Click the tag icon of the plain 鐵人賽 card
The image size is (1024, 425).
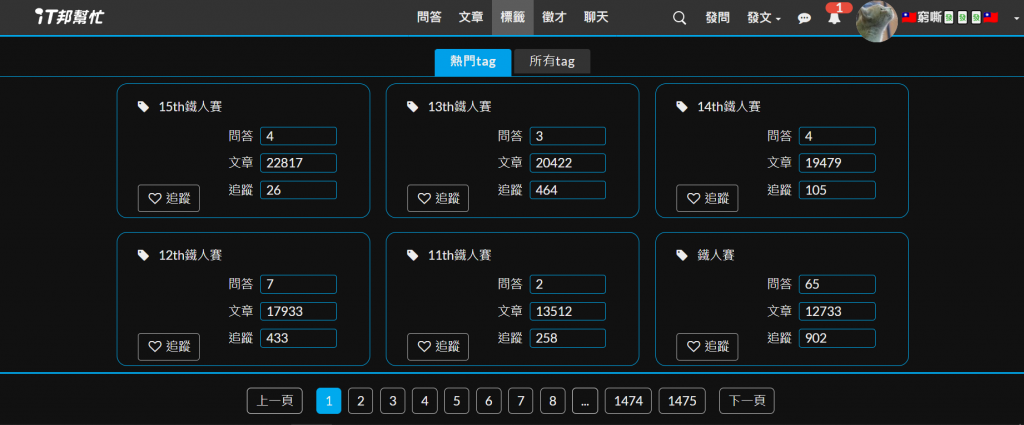682,255
